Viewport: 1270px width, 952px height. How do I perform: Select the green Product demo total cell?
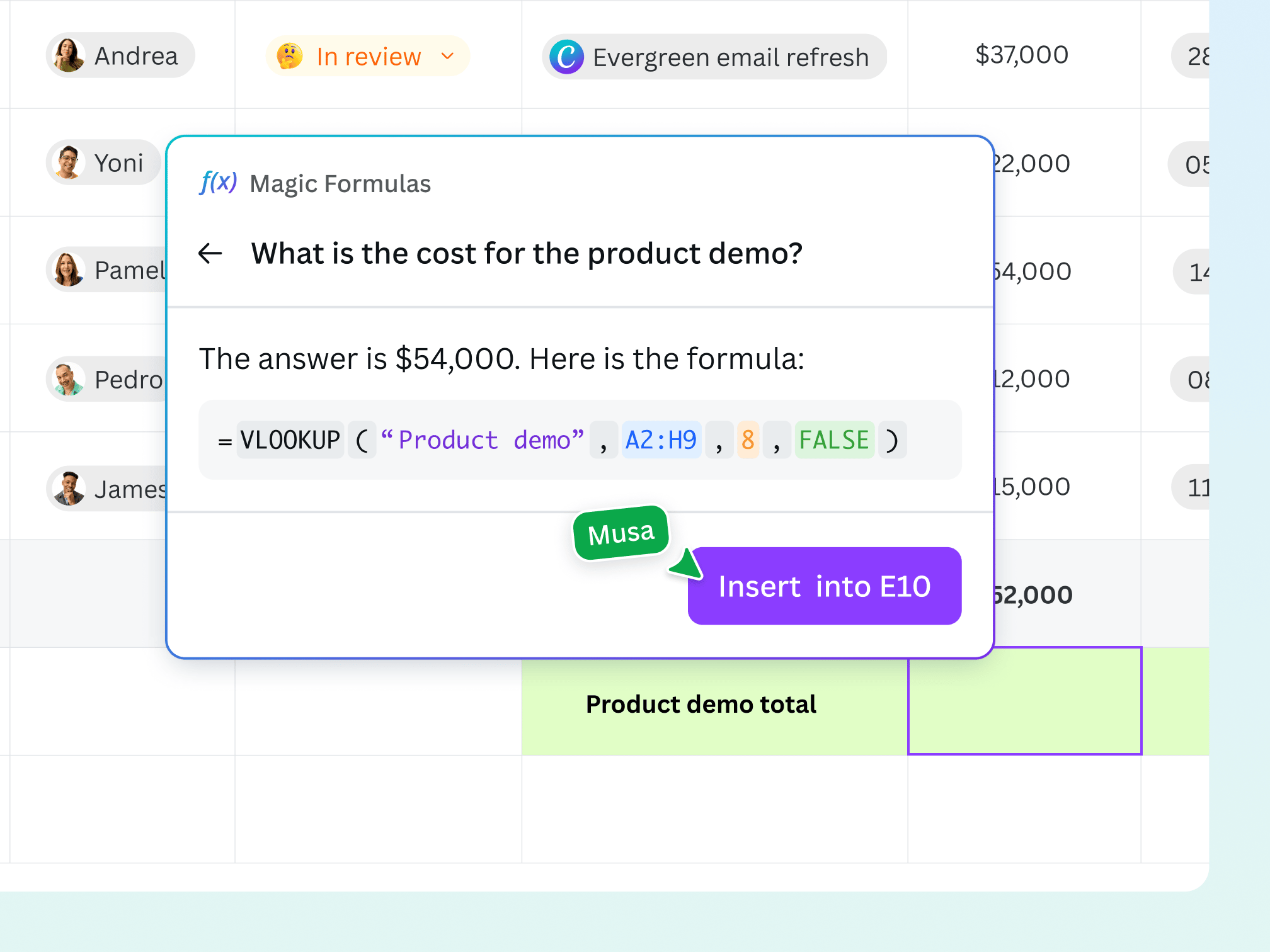[701, 705]
